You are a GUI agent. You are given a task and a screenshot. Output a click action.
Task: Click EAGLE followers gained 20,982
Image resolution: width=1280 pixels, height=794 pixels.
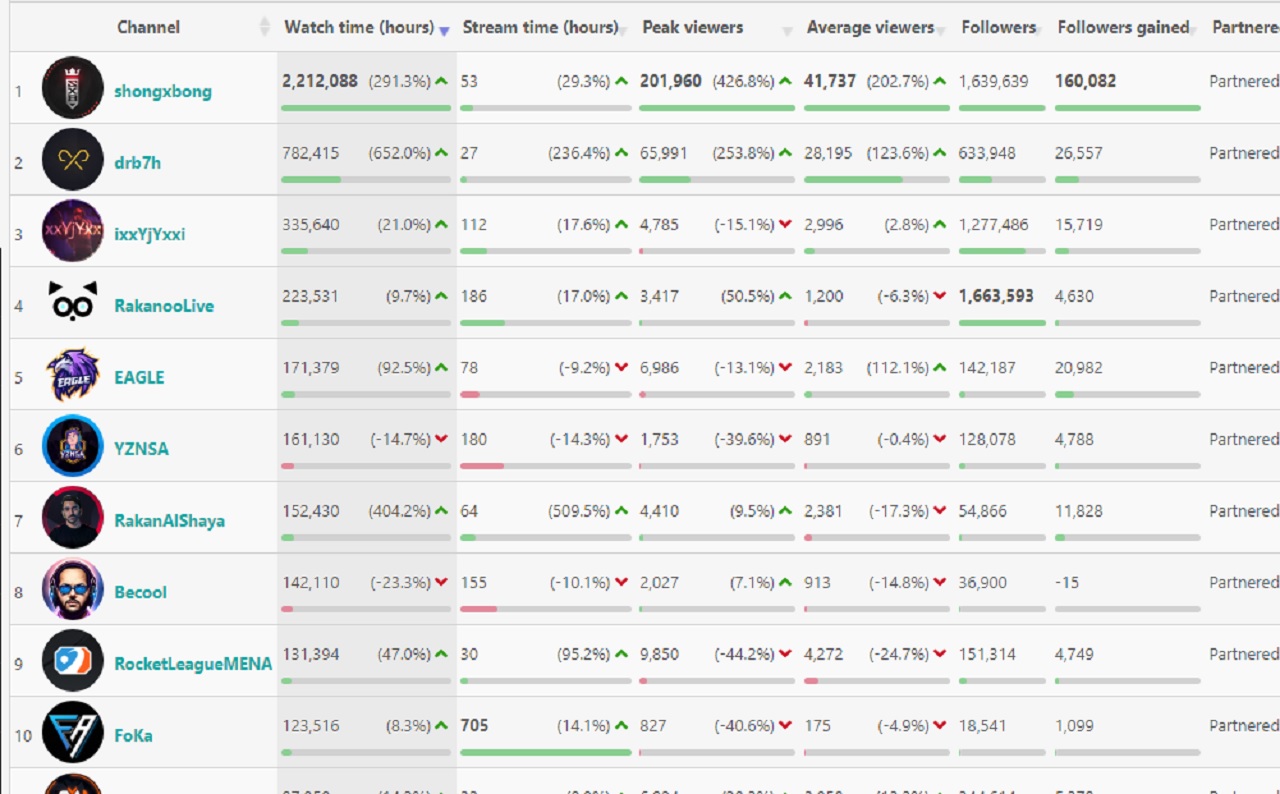coord(1079,368)
